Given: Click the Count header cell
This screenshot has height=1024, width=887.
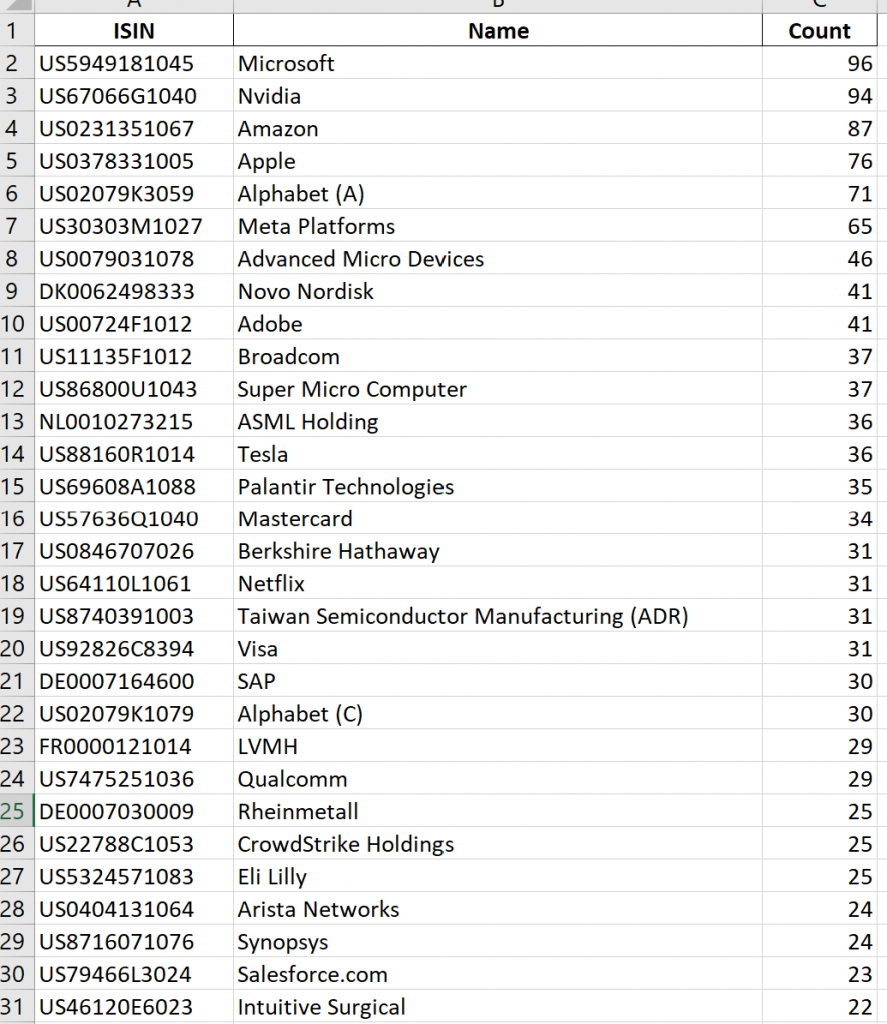Looking at the screenshot, I should (820, 31).
